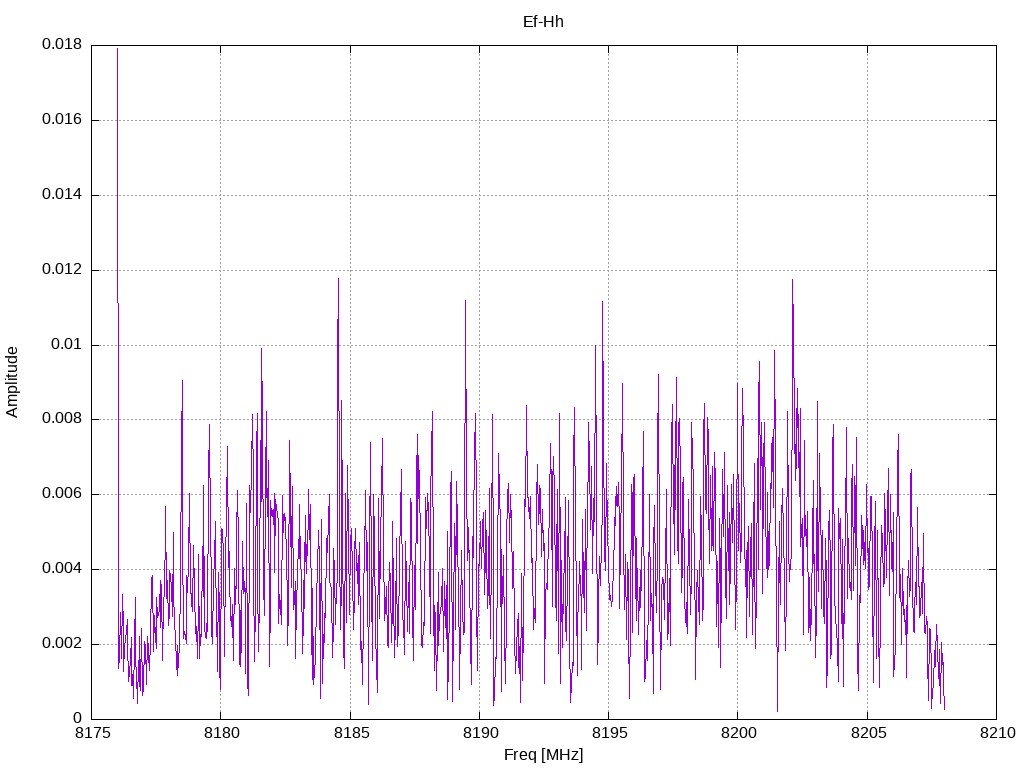Click the y-axis tick value 0.012
Viewport: 1024px width, 768px height.
click(x=62, y=269)
